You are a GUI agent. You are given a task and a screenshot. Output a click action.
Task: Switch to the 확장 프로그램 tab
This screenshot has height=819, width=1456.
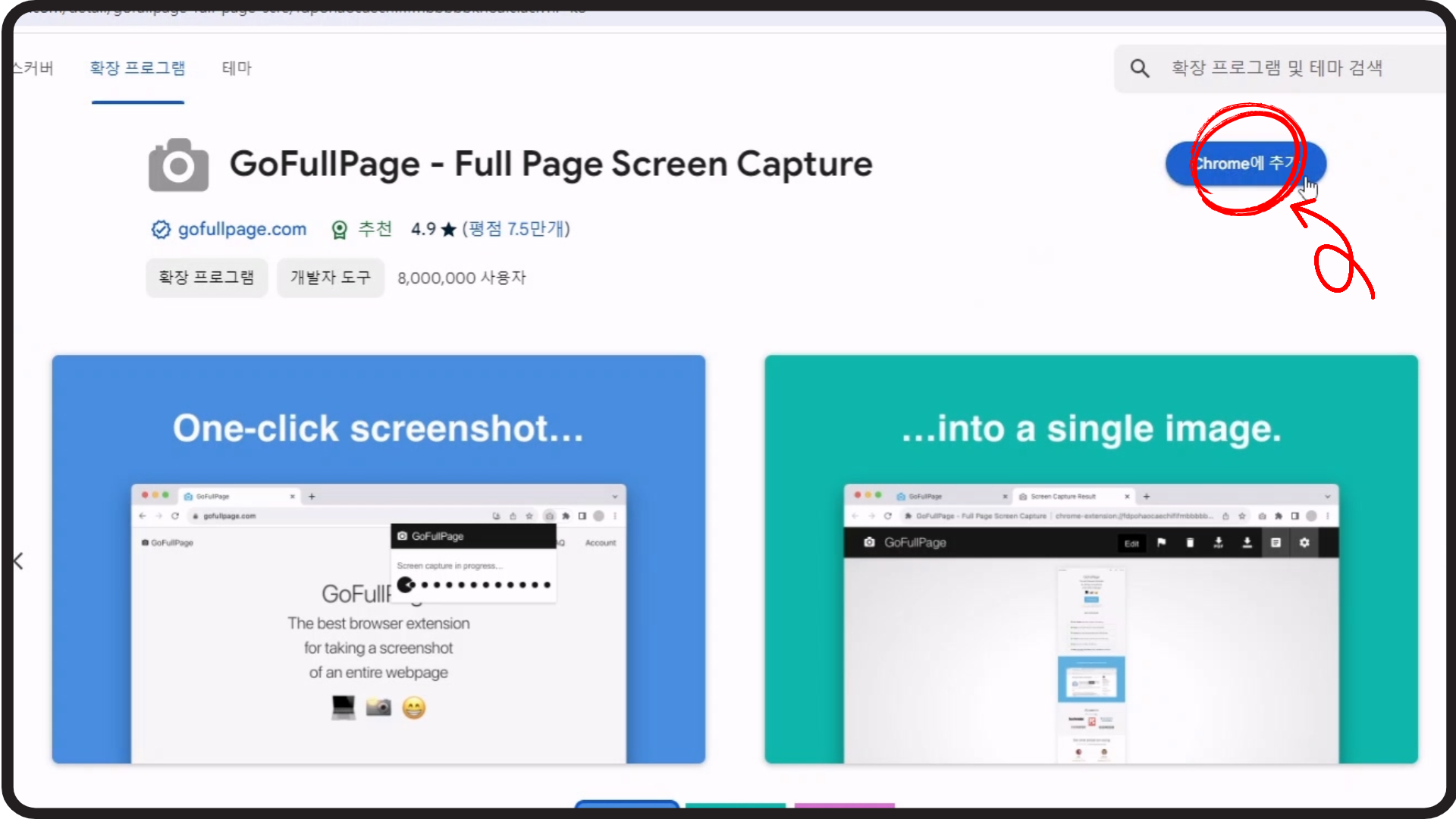click(137, 68)
